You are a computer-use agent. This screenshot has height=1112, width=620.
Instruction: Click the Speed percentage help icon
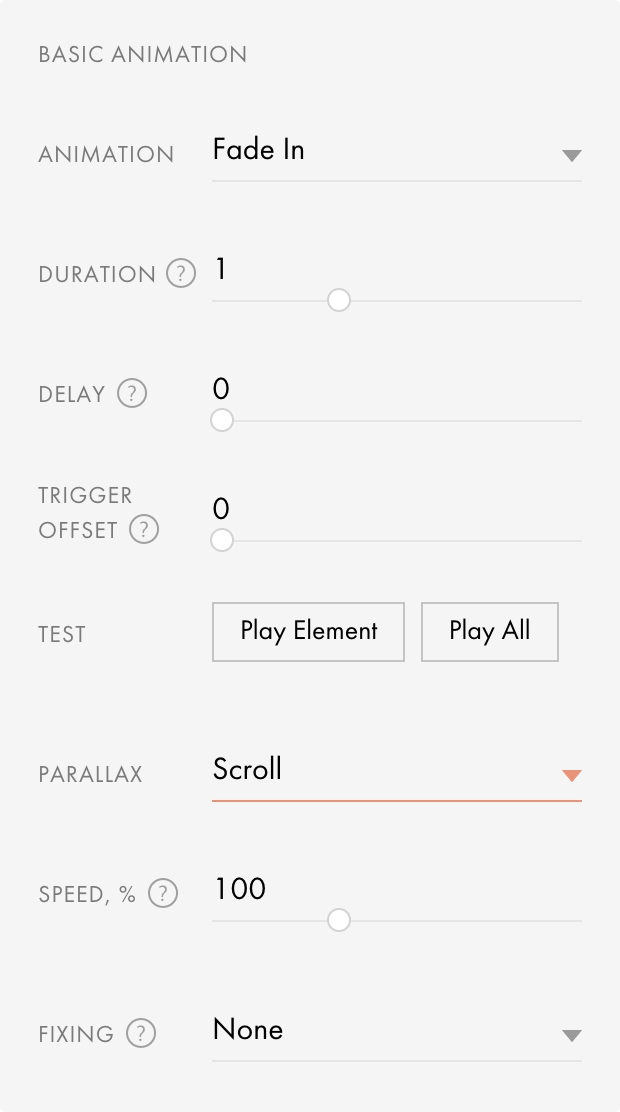(x=163, y=893)
